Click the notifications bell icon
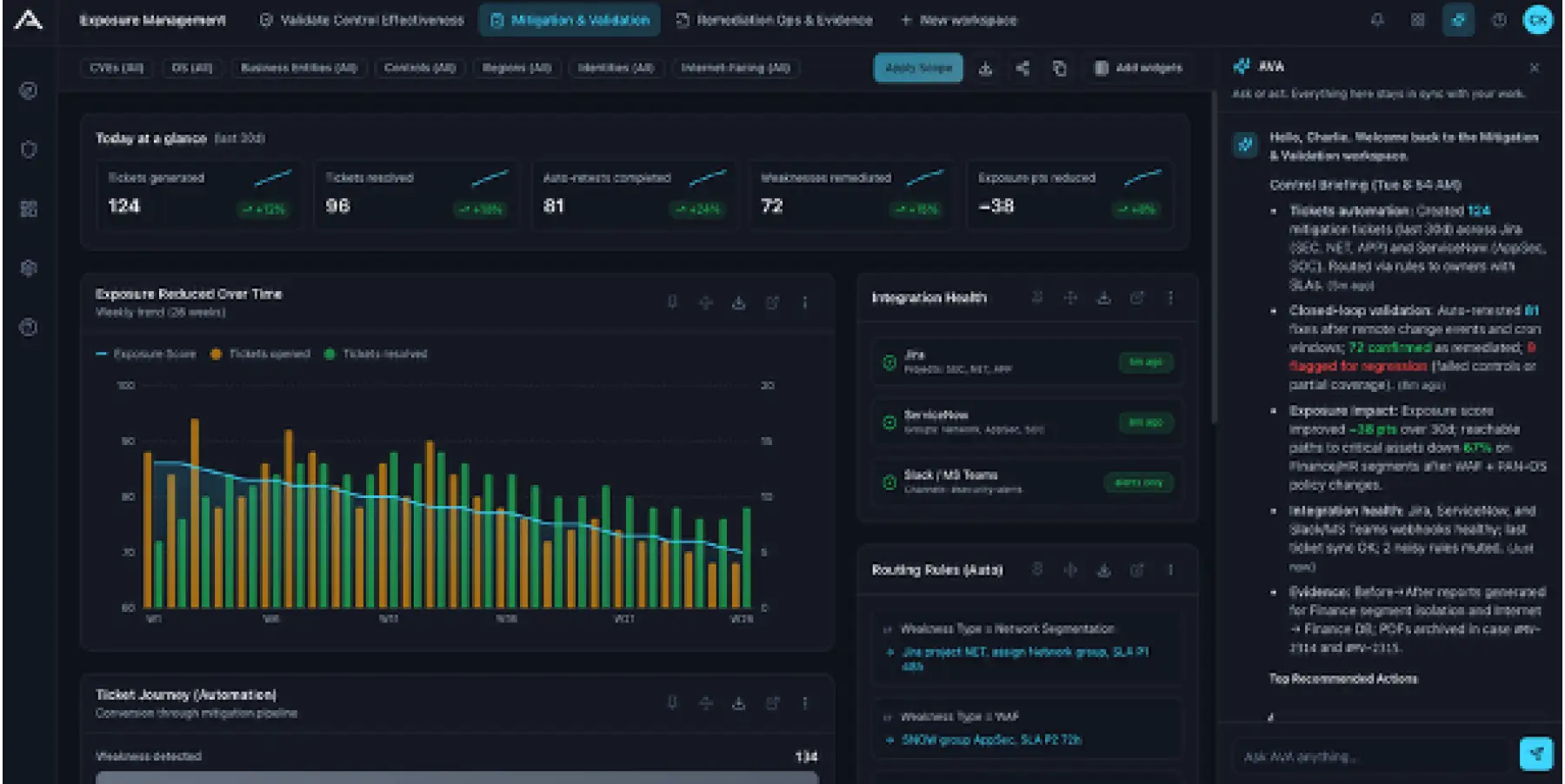Image resolution: width=1565 pixels, height=784 pixels. (1377, 19)
